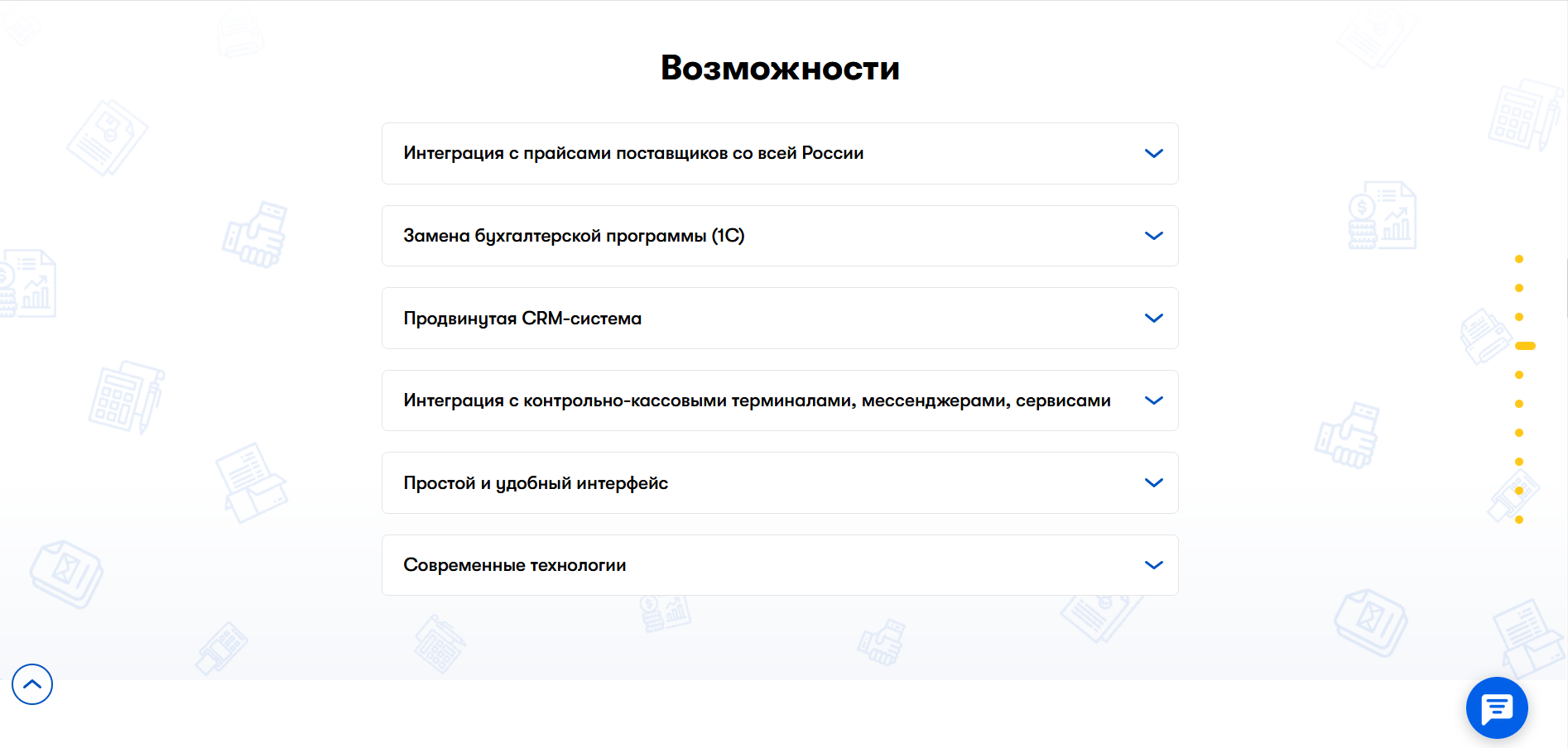This screenshot has height=748, width=1568.
Task: Expand Интеграция с контрольно-кассовыми терминалами section
Action: (x=757, y=400)
